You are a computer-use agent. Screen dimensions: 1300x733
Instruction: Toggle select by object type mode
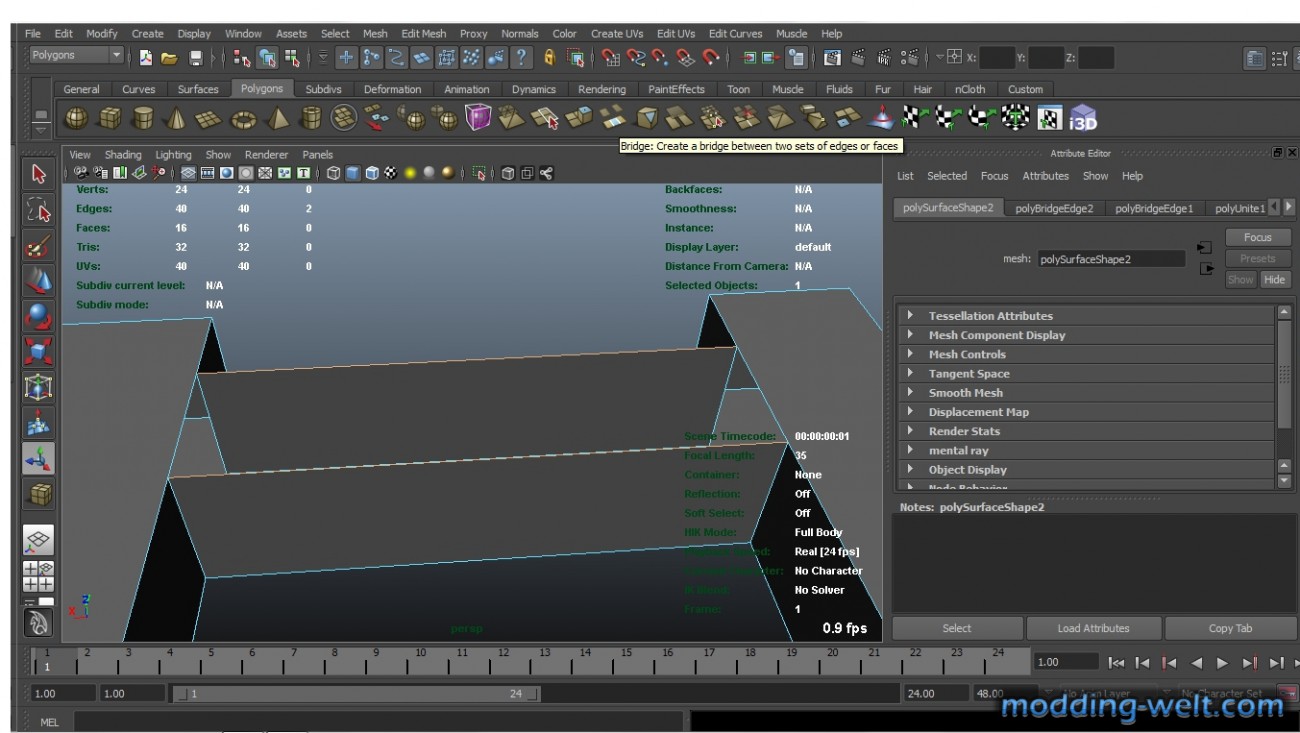coord(268,58)
